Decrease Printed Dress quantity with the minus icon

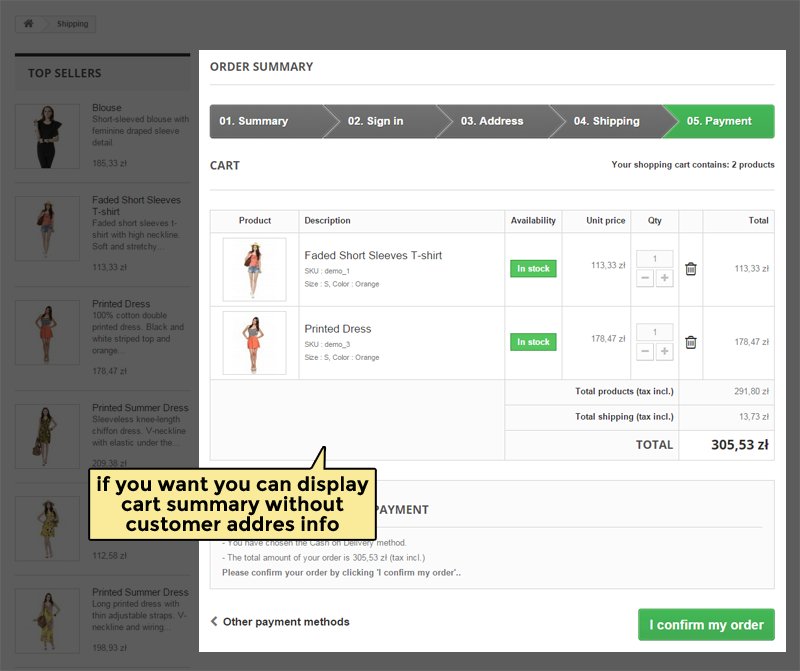click(x=646, y=351)
